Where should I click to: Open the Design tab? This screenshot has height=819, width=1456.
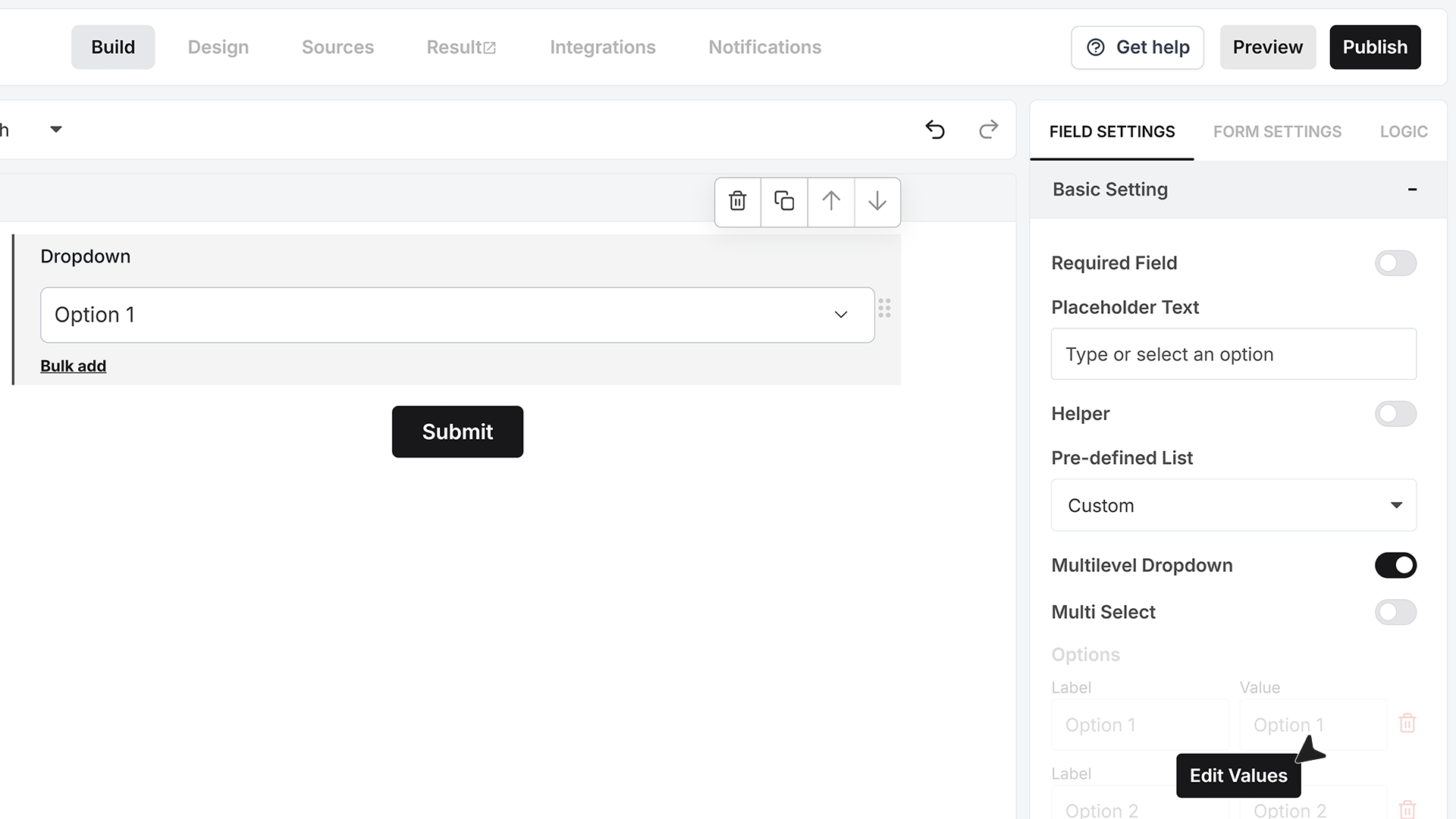(218, 47)
